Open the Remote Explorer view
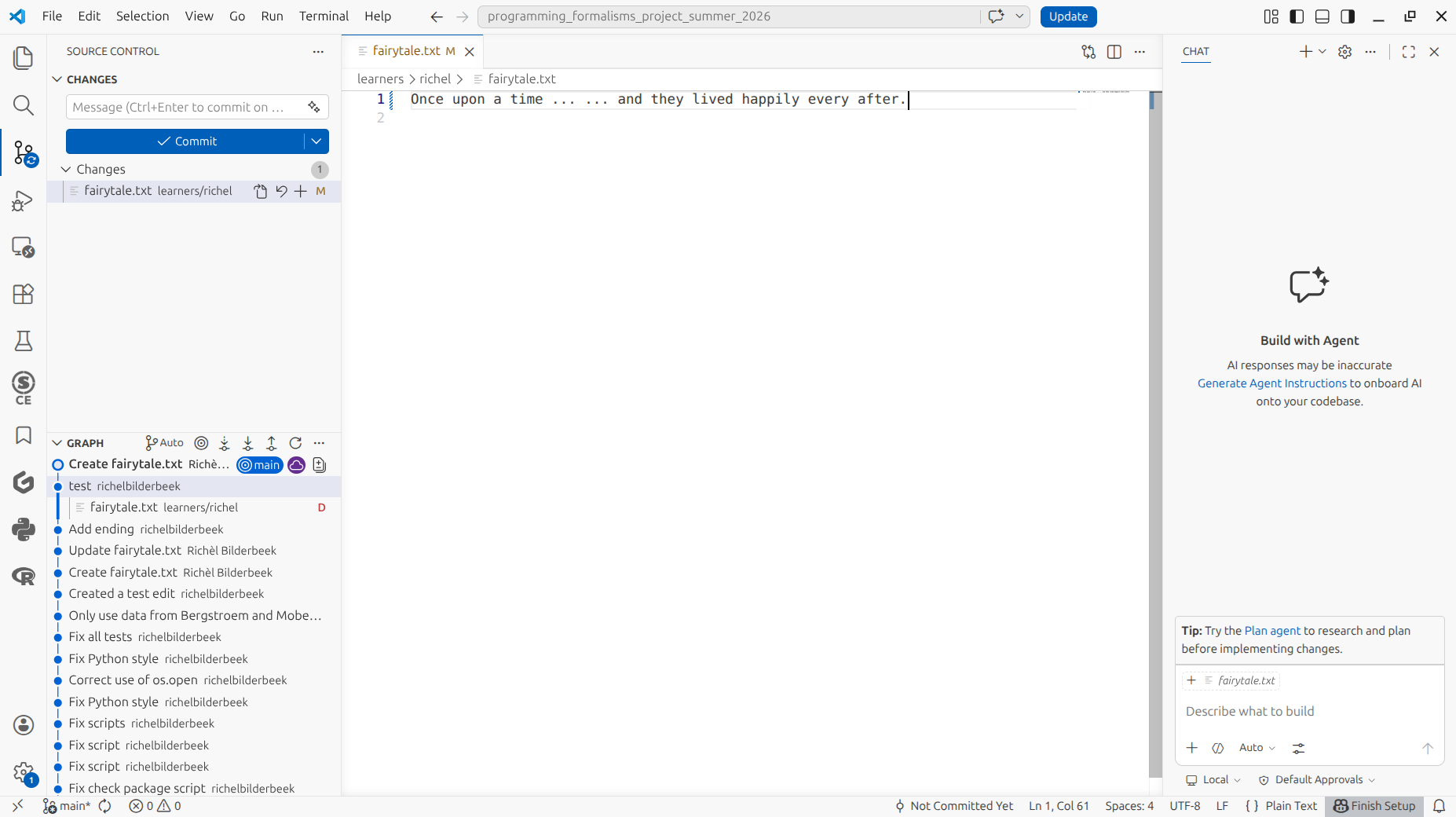The image size is (1456, 817). [24, 247]
